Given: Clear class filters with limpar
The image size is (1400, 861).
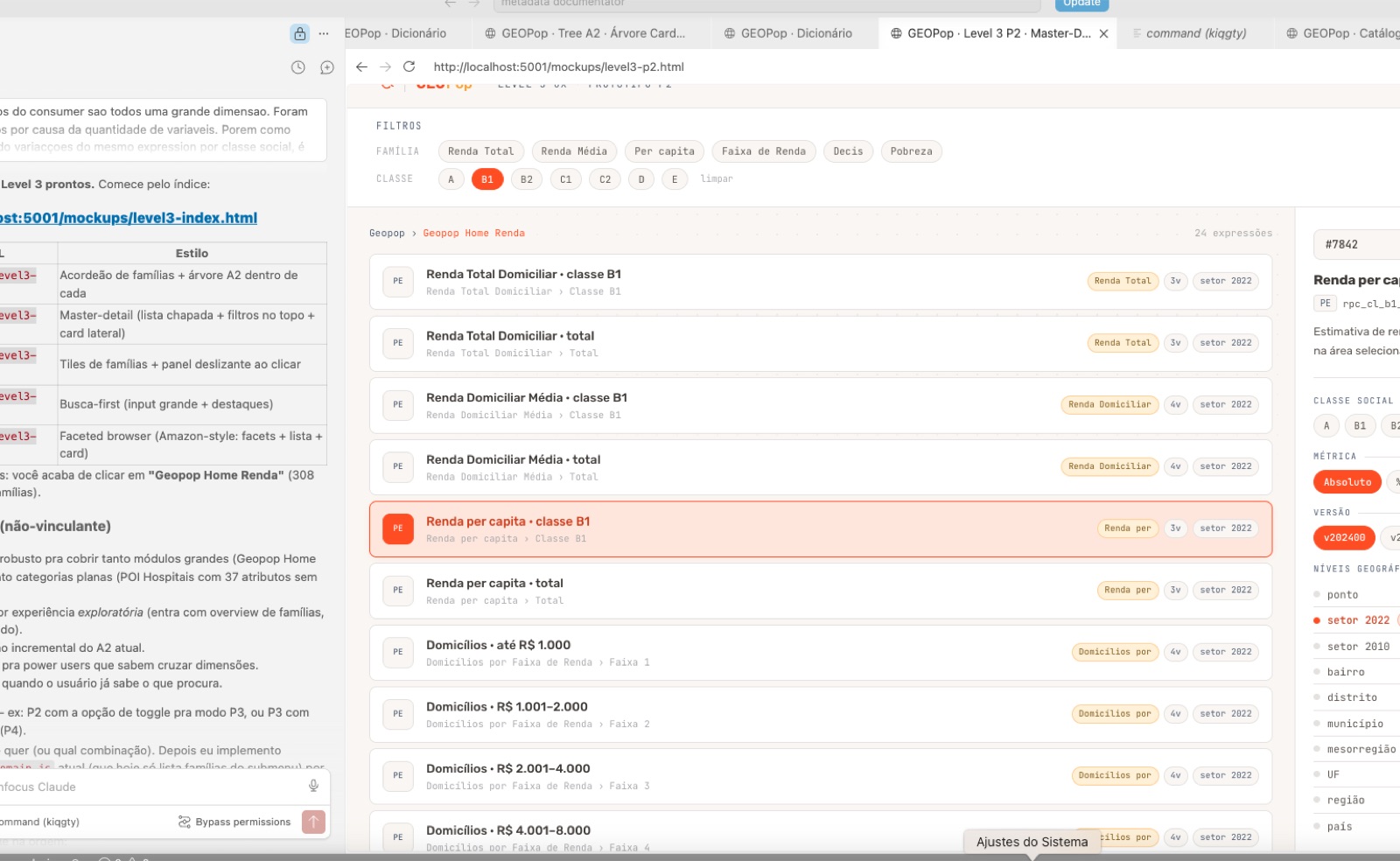Looking at the screenshot, I should (717, 178).
